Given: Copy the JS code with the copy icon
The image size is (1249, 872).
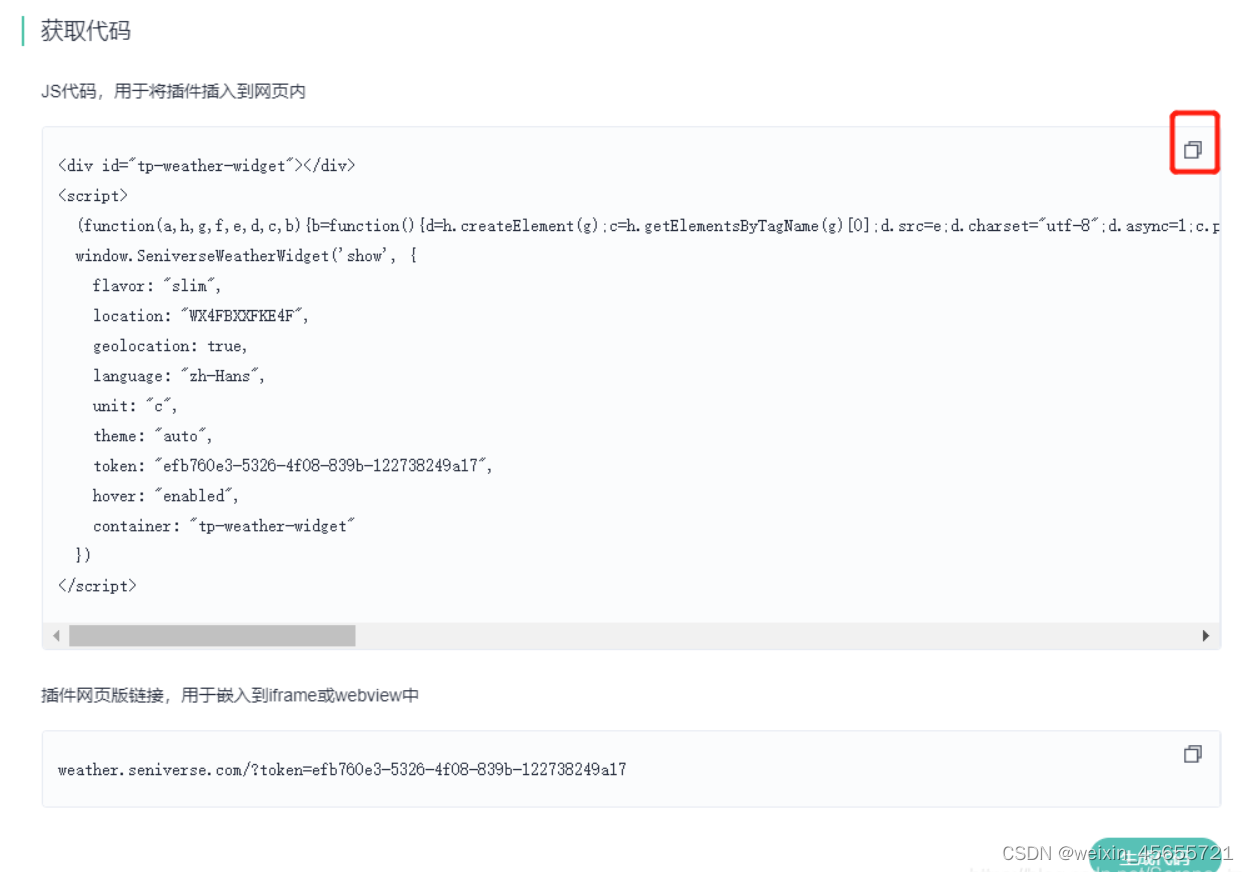Looking at the screenshot, I should pos(1192,150).
